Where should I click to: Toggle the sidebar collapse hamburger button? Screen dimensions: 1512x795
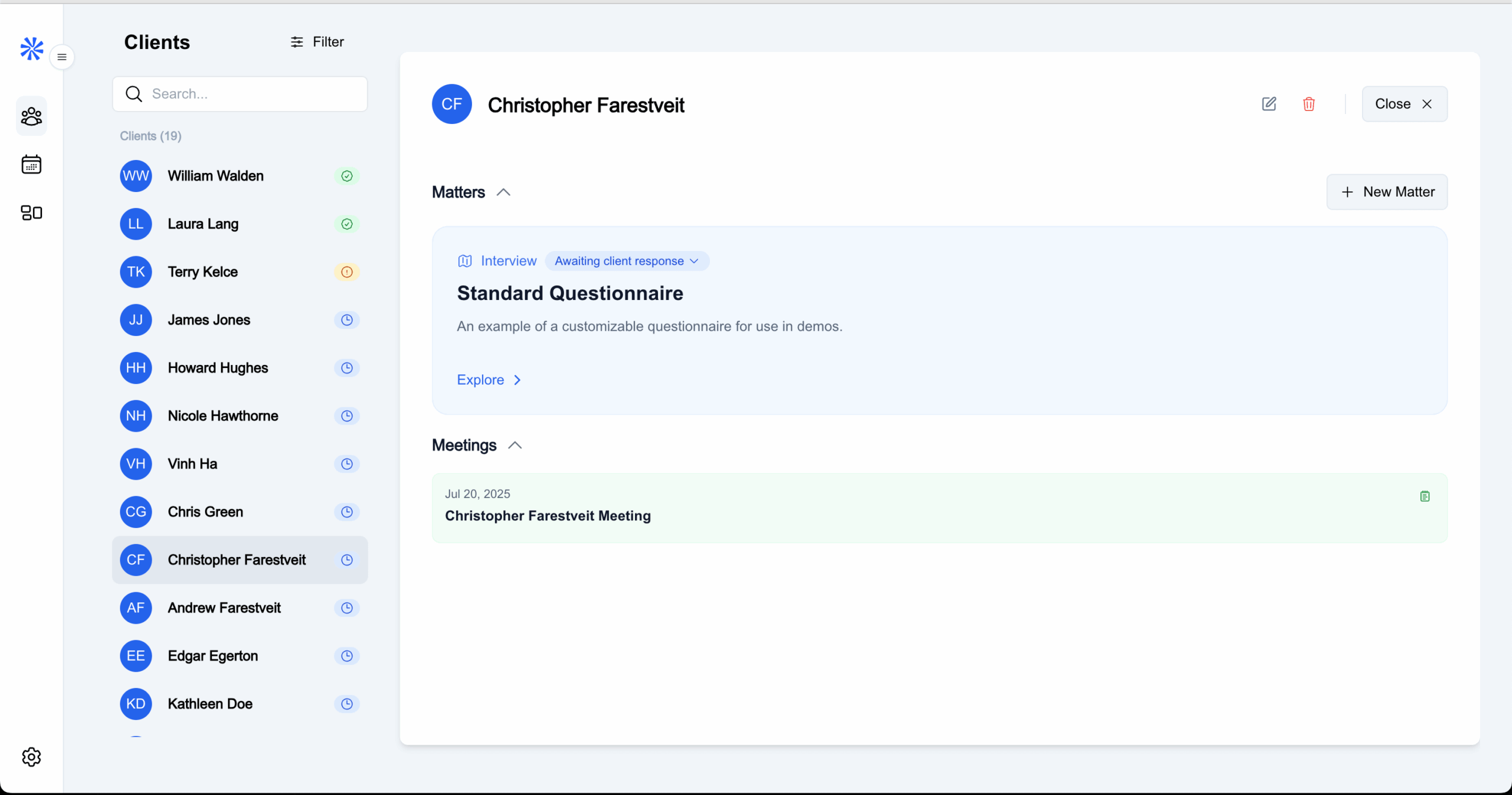(62, 57)
